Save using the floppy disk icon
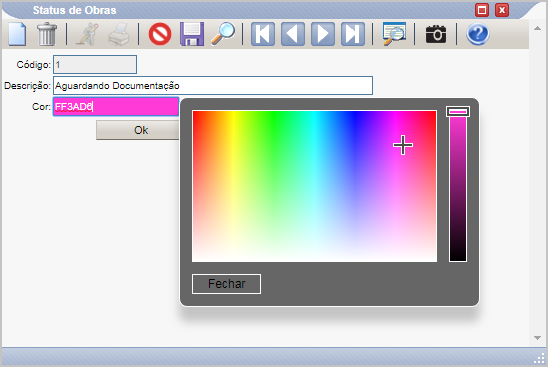 [x=192, y=34]
